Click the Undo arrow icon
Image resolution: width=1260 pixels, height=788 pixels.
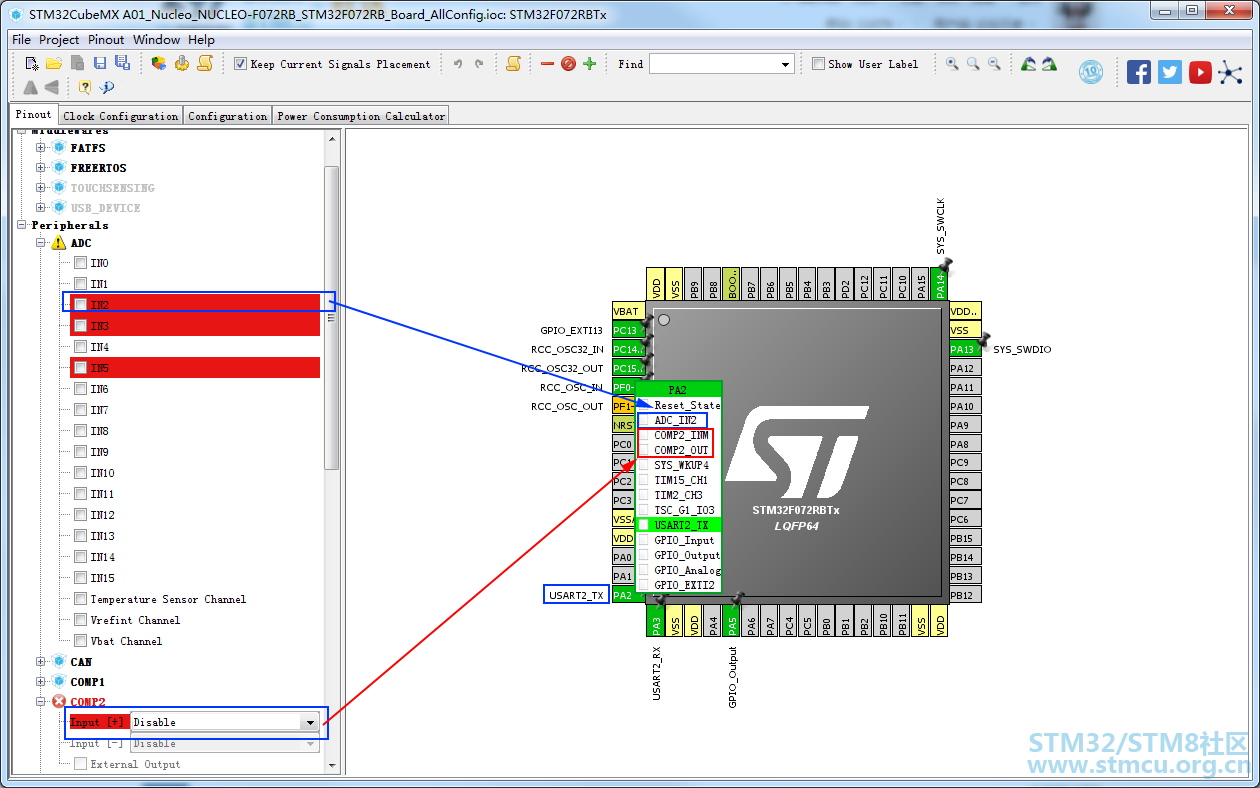pyautogui.click(x=458, y=64)
